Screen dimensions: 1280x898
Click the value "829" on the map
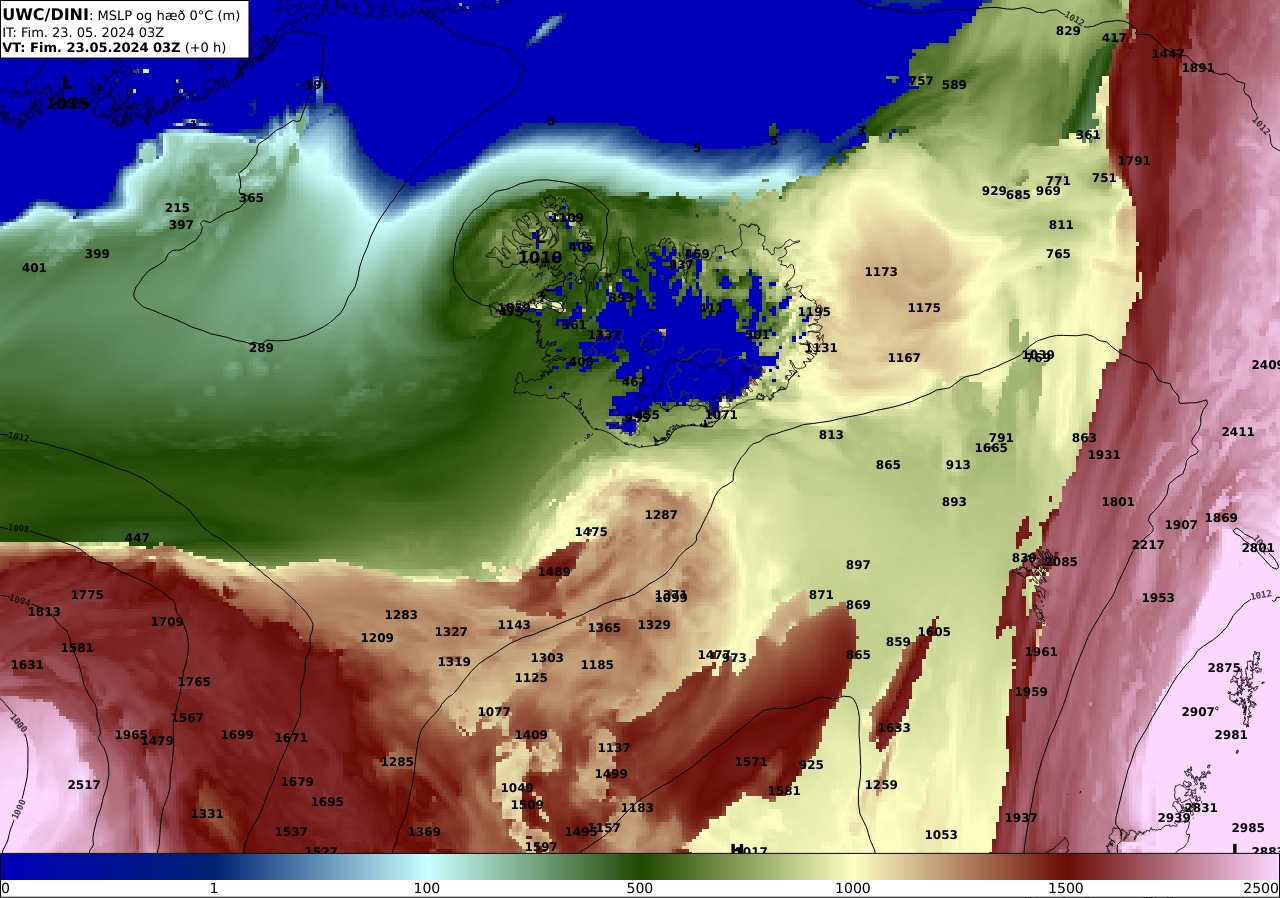[1068, 31]
